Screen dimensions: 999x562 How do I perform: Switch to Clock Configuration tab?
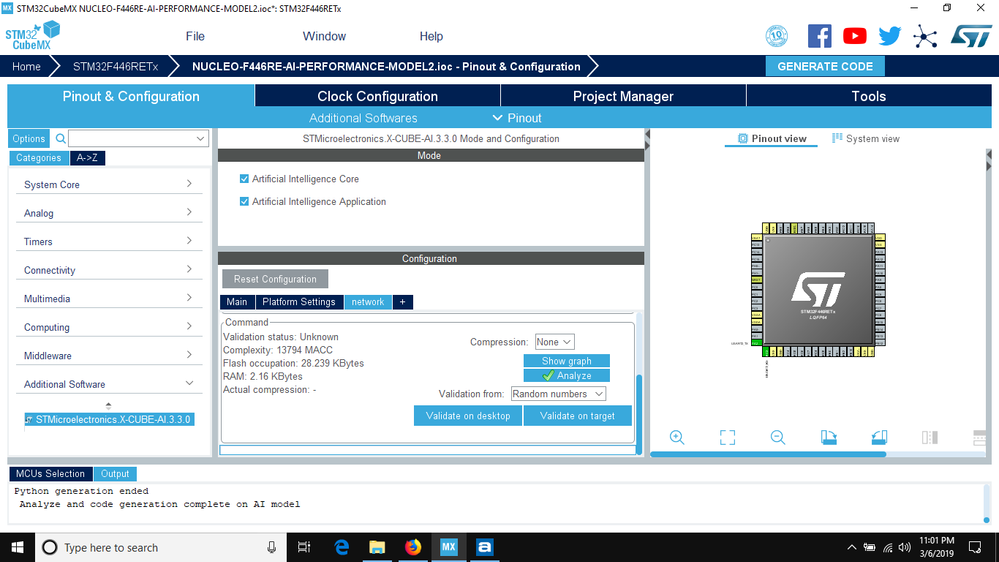pyautogui.click(x=377, y=96)
